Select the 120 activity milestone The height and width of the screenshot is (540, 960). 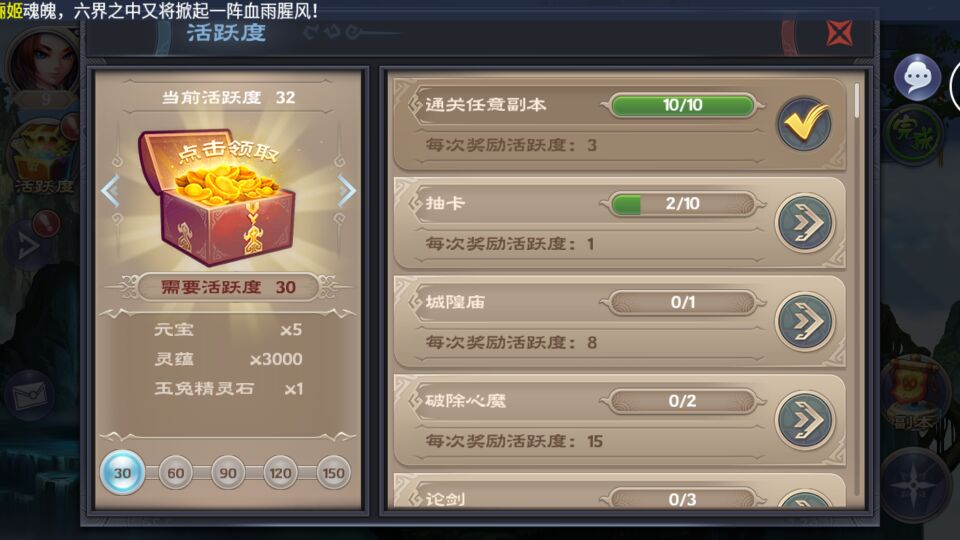pos(280,473)
